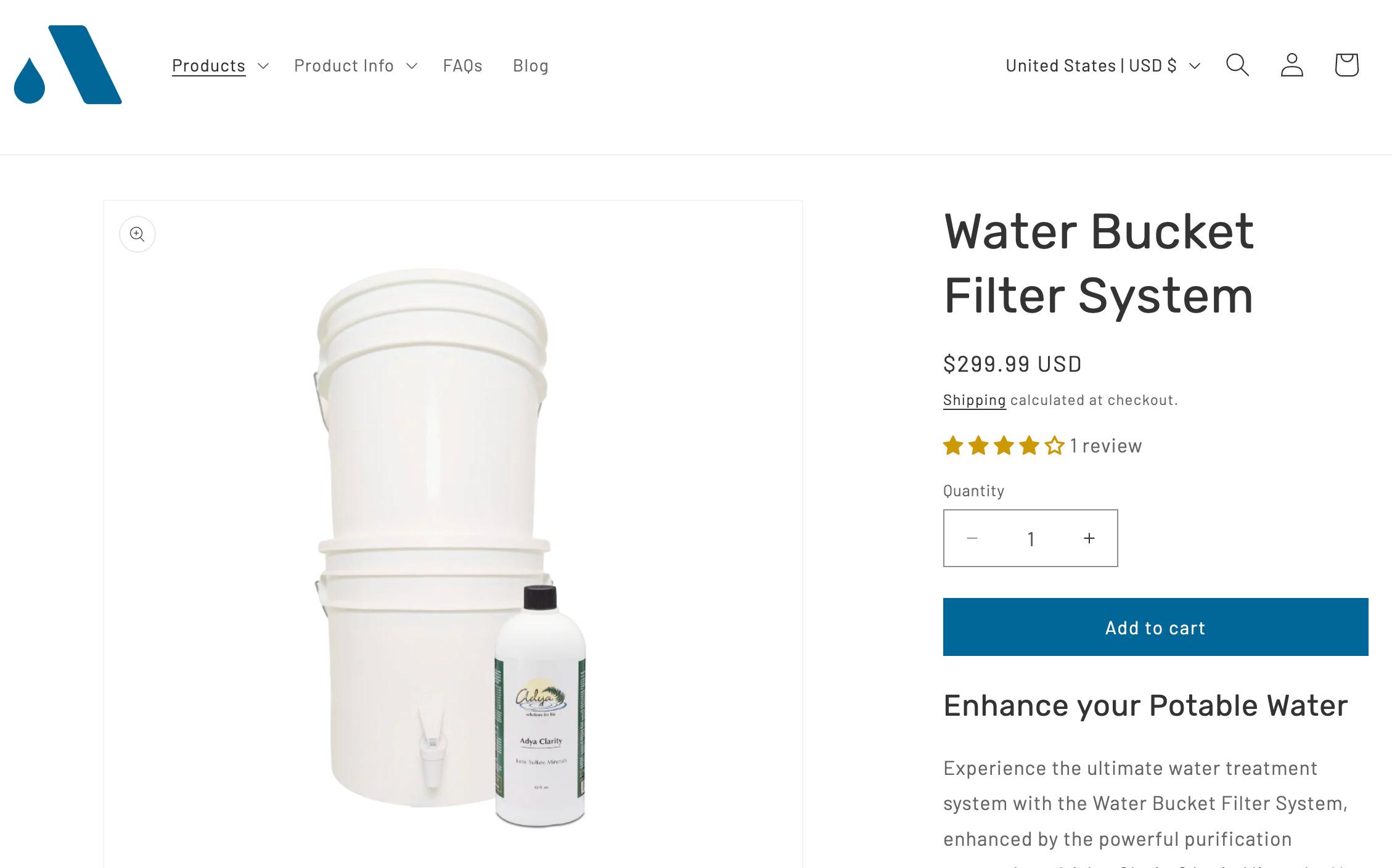Screen dimensions: 1392x868
Task: Click the Adya Clarity bottle in the image
Action: (540, 707)
